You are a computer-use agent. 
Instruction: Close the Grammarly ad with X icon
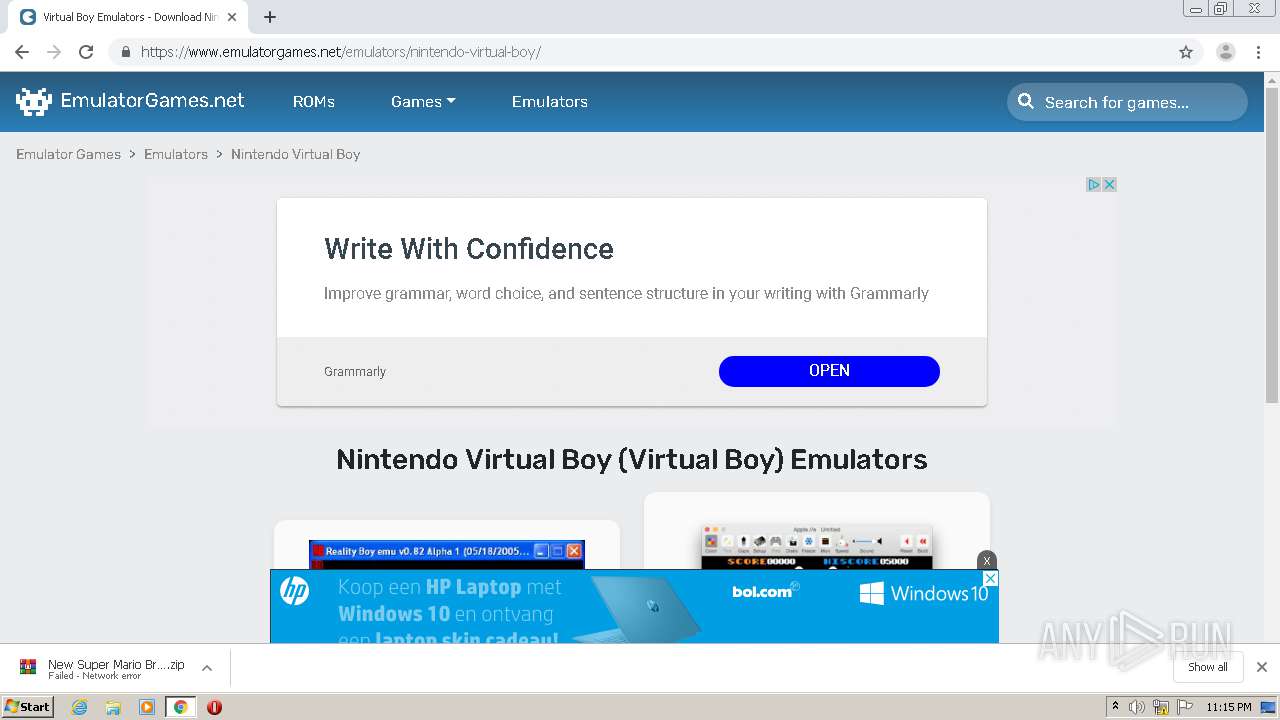pos(1109,184)
